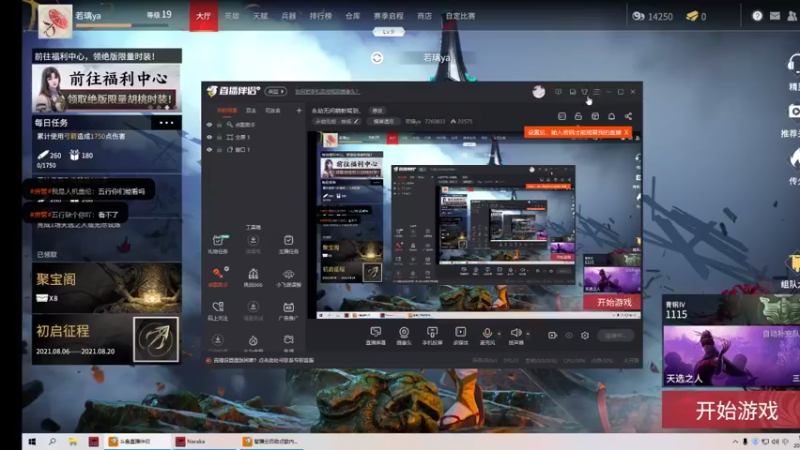Open File Explorer from taskbar
This screenshot has height=450, width=800.
tap(73, 441)
